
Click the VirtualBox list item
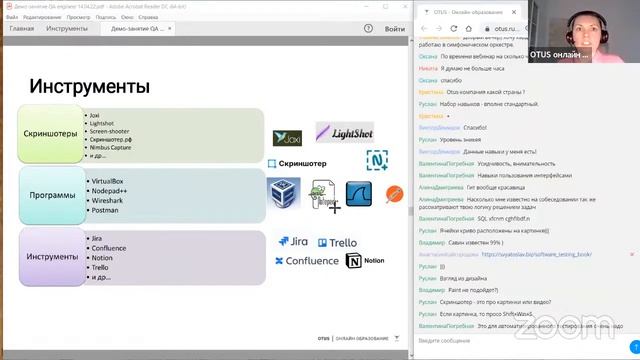coord(107,181)
